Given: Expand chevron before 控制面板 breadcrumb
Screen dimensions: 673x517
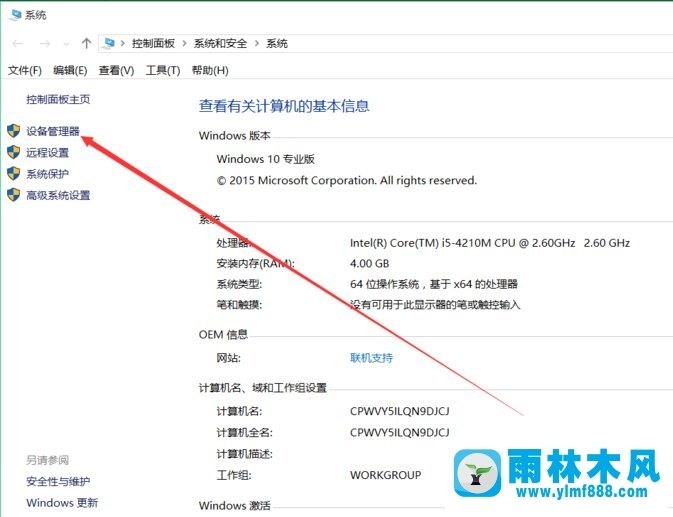Looking at the screenshot, I should [x=123, y=43].
